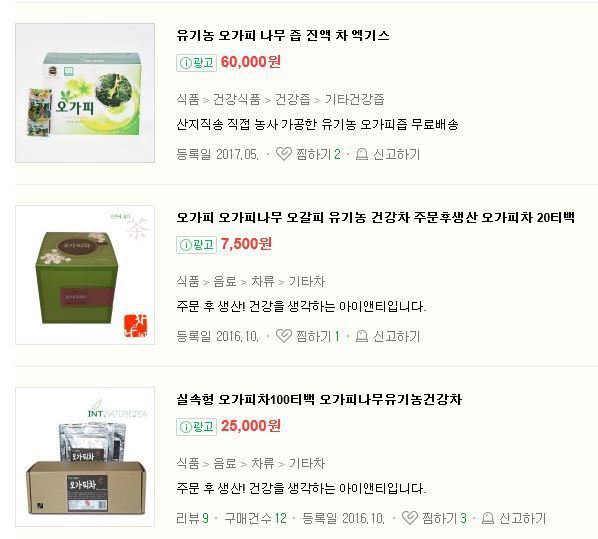
Task: Select the 건강식품 category breadcrumb
Action: click(x=236, y=100)
